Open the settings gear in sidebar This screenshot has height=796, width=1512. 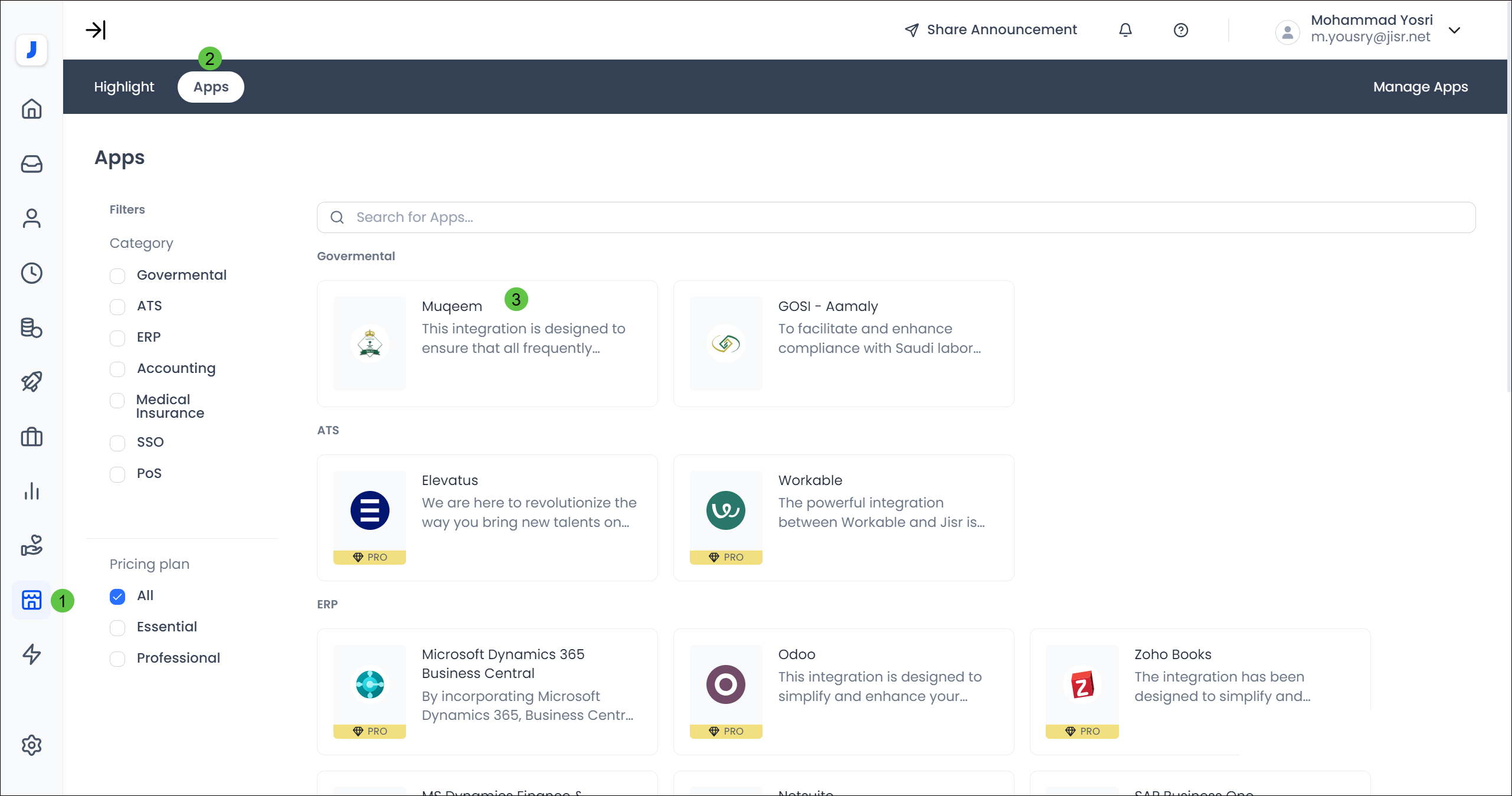pos(31,745)
